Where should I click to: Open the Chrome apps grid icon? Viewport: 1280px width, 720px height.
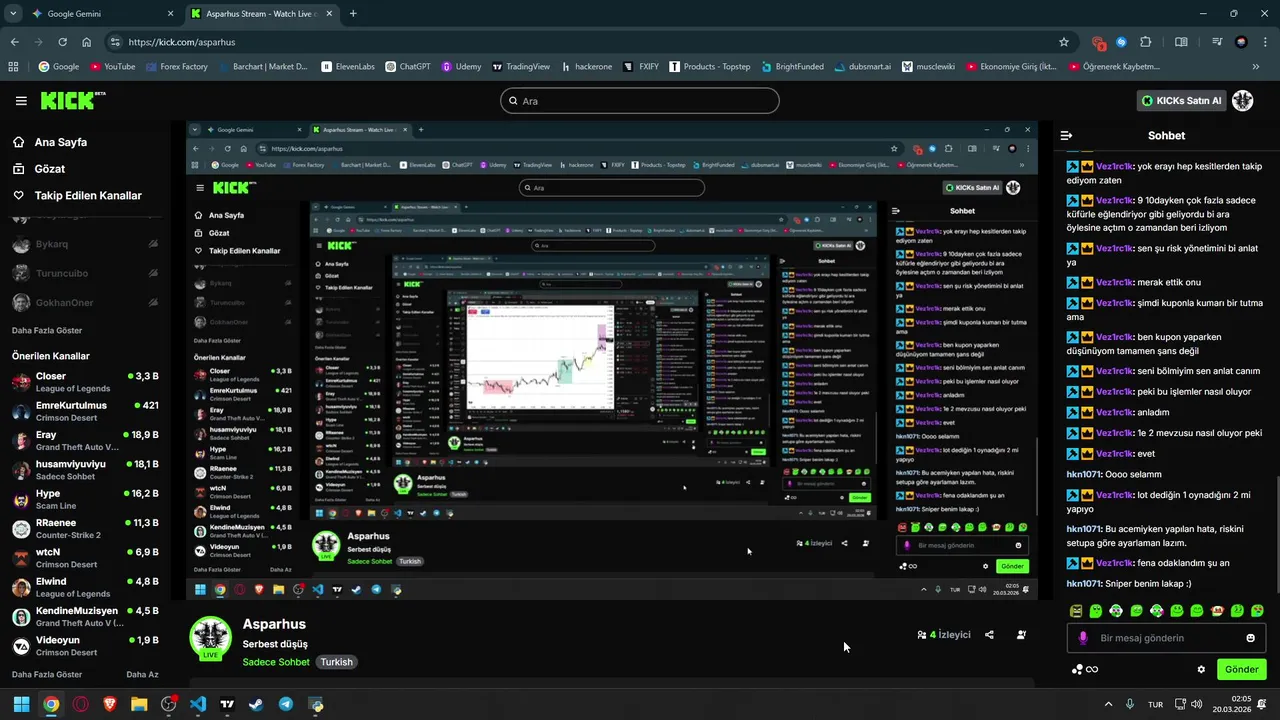[x=13, y=67]
